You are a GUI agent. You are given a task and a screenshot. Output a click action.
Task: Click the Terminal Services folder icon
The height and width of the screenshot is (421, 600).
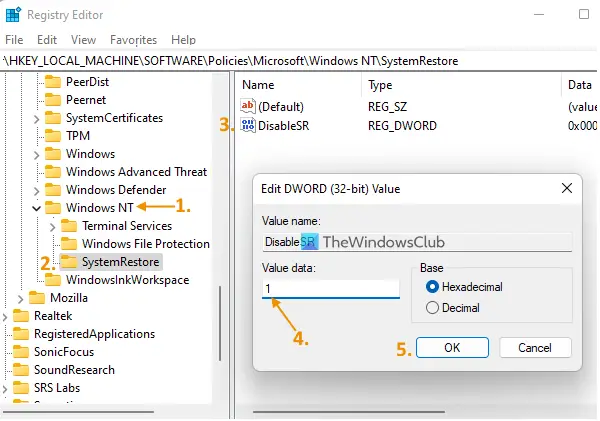pyautogui.click(x=69, y=225)
